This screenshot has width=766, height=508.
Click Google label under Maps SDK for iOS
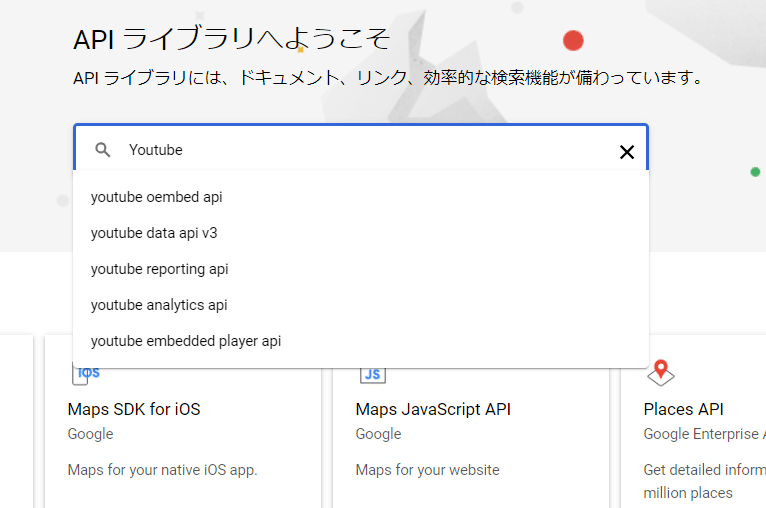pyautogui.click(x=90, y=434)
